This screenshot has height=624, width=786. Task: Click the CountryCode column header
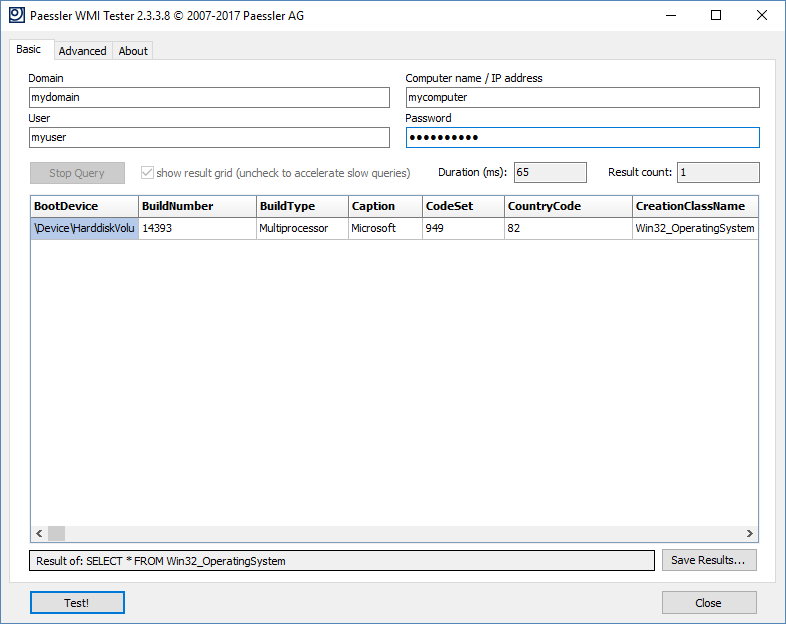click(x=568, y=206)
